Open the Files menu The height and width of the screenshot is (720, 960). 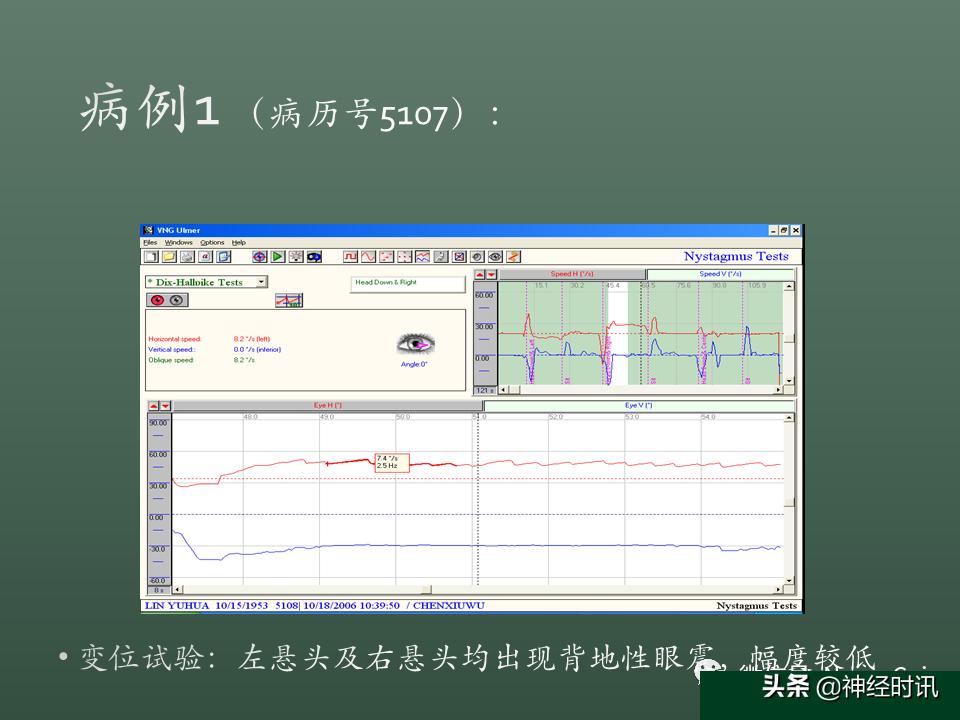click(150, 242)
